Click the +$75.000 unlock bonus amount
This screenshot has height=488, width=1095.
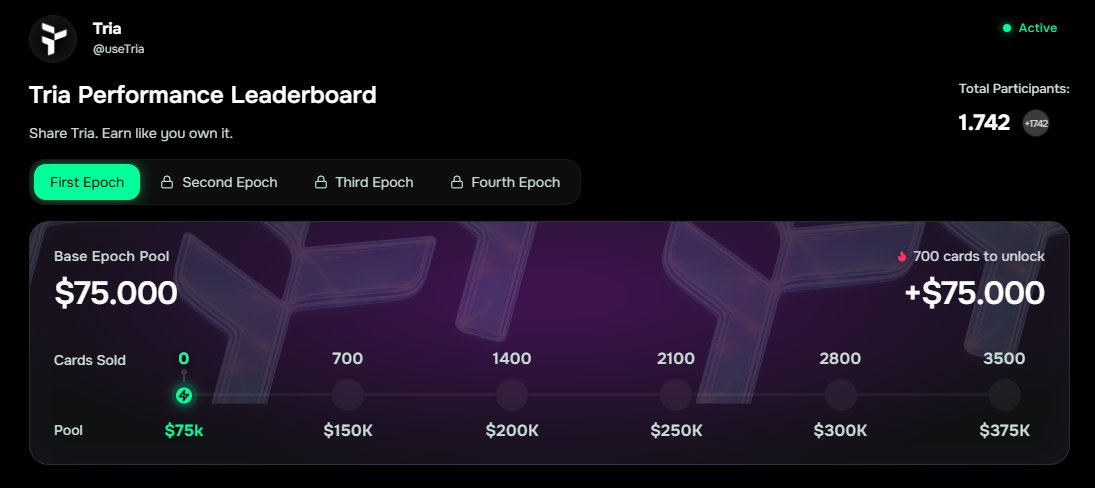(977, 293)
